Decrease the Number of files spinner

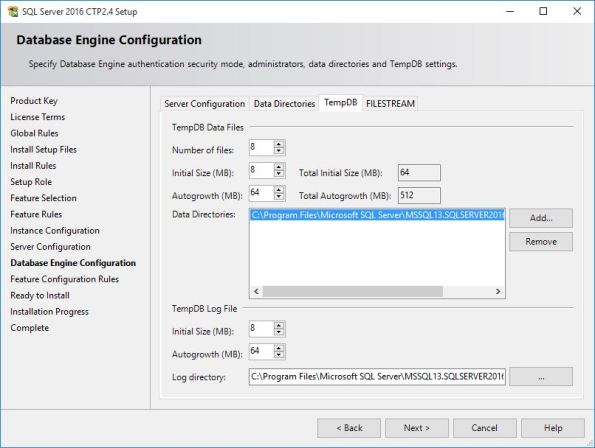[279, 151]
